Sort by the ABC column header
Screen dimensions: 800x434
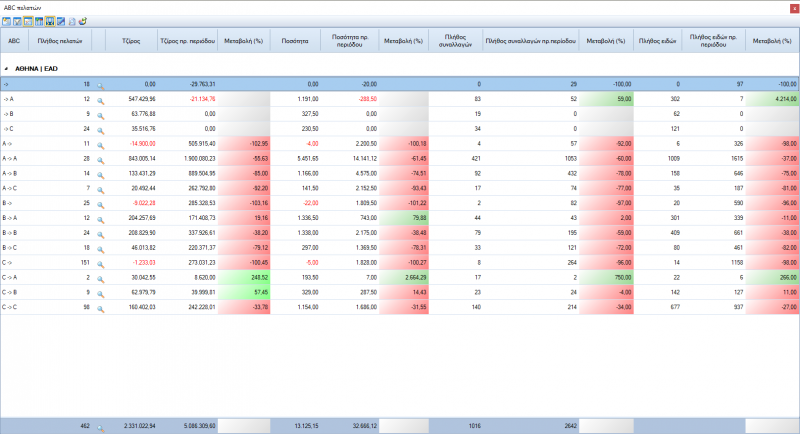[14, 41]
